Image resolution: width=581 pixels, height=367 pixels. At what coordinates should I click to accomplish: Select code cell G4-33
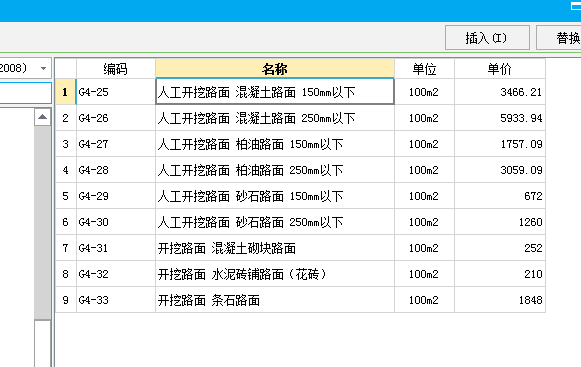click(116, 300)
